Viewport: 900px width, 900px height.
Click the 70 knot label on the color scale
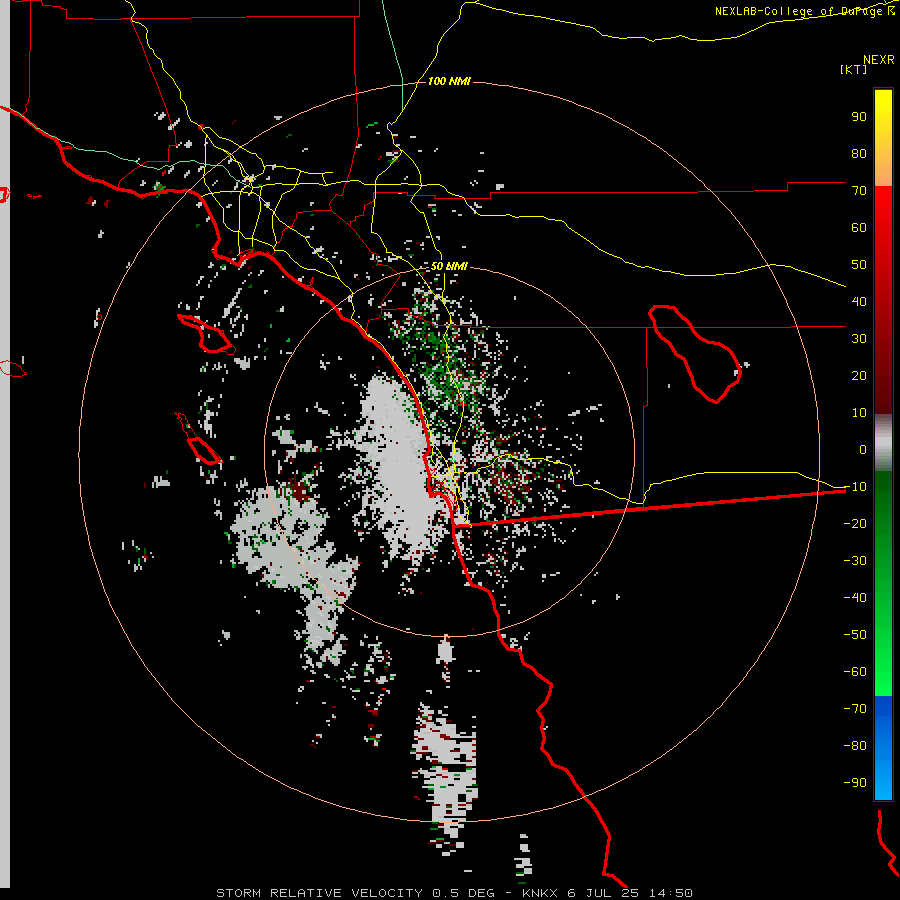(859, 191)
